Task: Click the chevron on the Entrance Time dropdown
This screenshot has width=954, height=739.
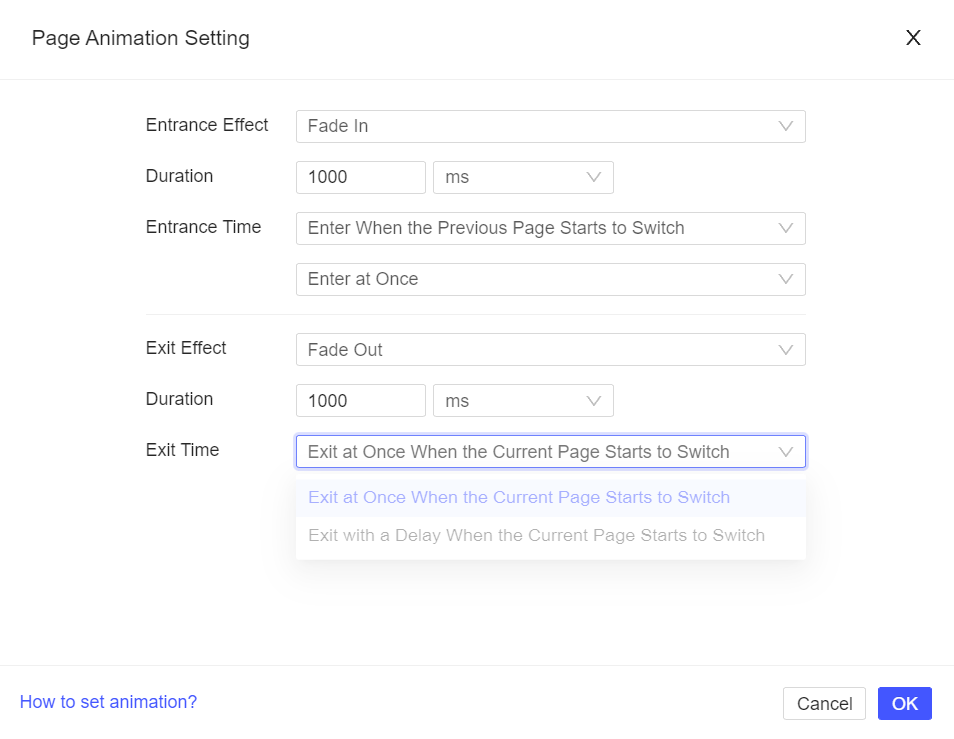Action: 786,228
